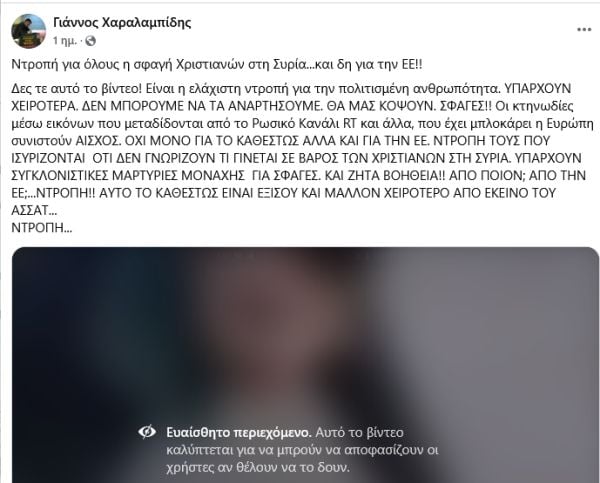Screen dimensions: 600x483
Task: Open the post options three-dots menu
Action: (x=584, y=30)
